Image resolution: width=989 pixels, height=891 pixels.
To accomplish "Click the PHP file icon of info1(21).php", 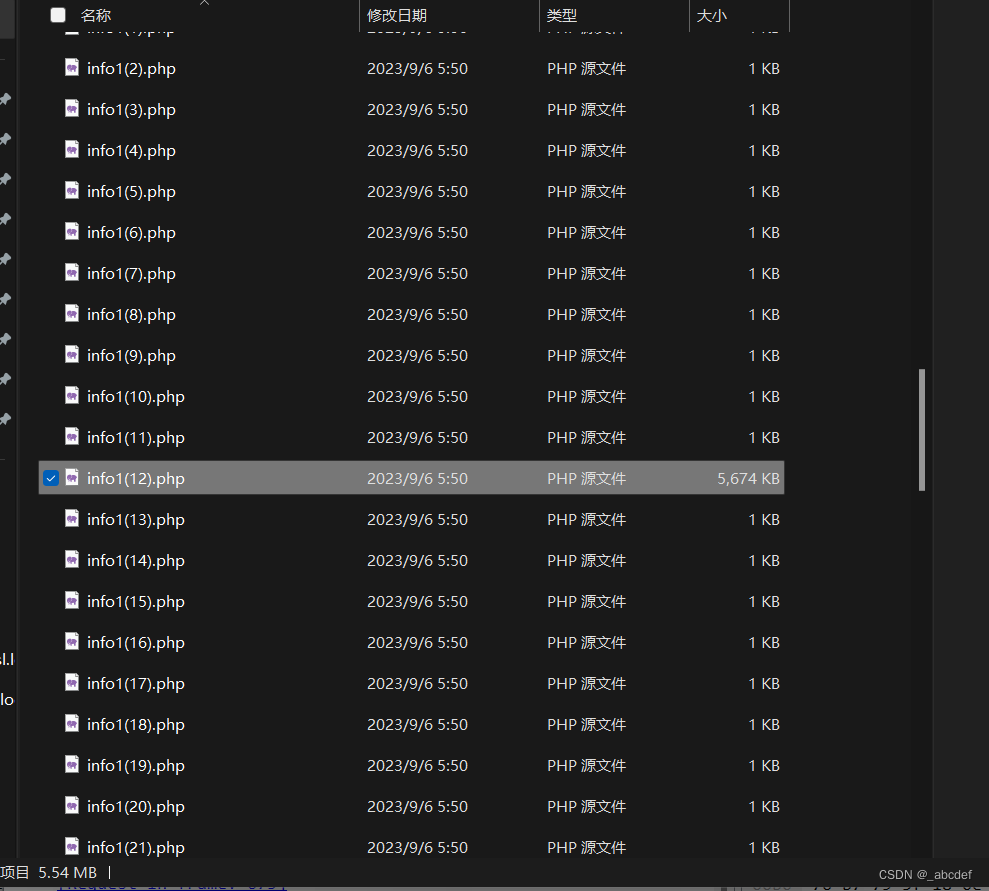I will coord(72,846).
